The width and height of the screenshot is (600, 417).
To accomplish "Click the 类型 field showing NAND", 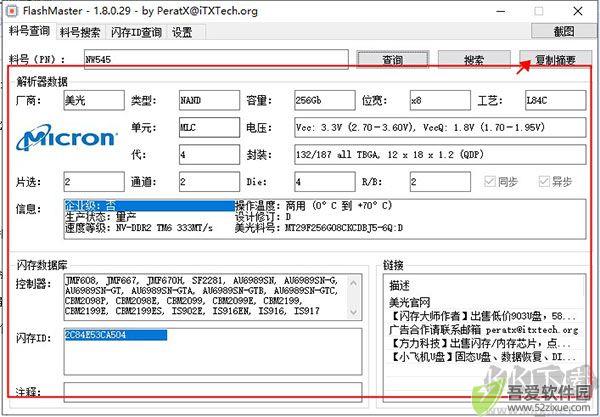I will pyautogui.click(x=209, y=100).
